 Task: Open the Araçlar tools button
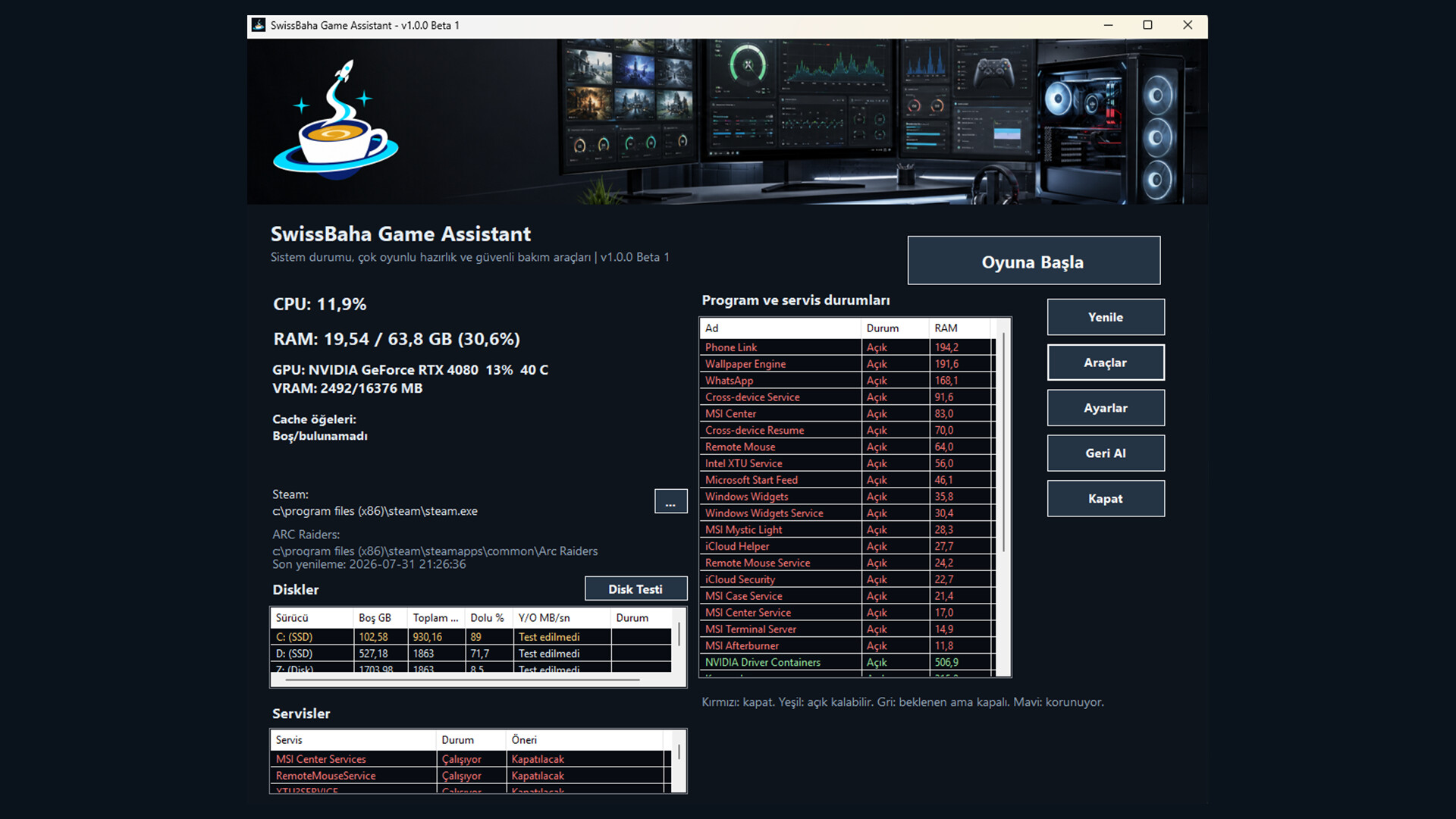pos(1106,362)
